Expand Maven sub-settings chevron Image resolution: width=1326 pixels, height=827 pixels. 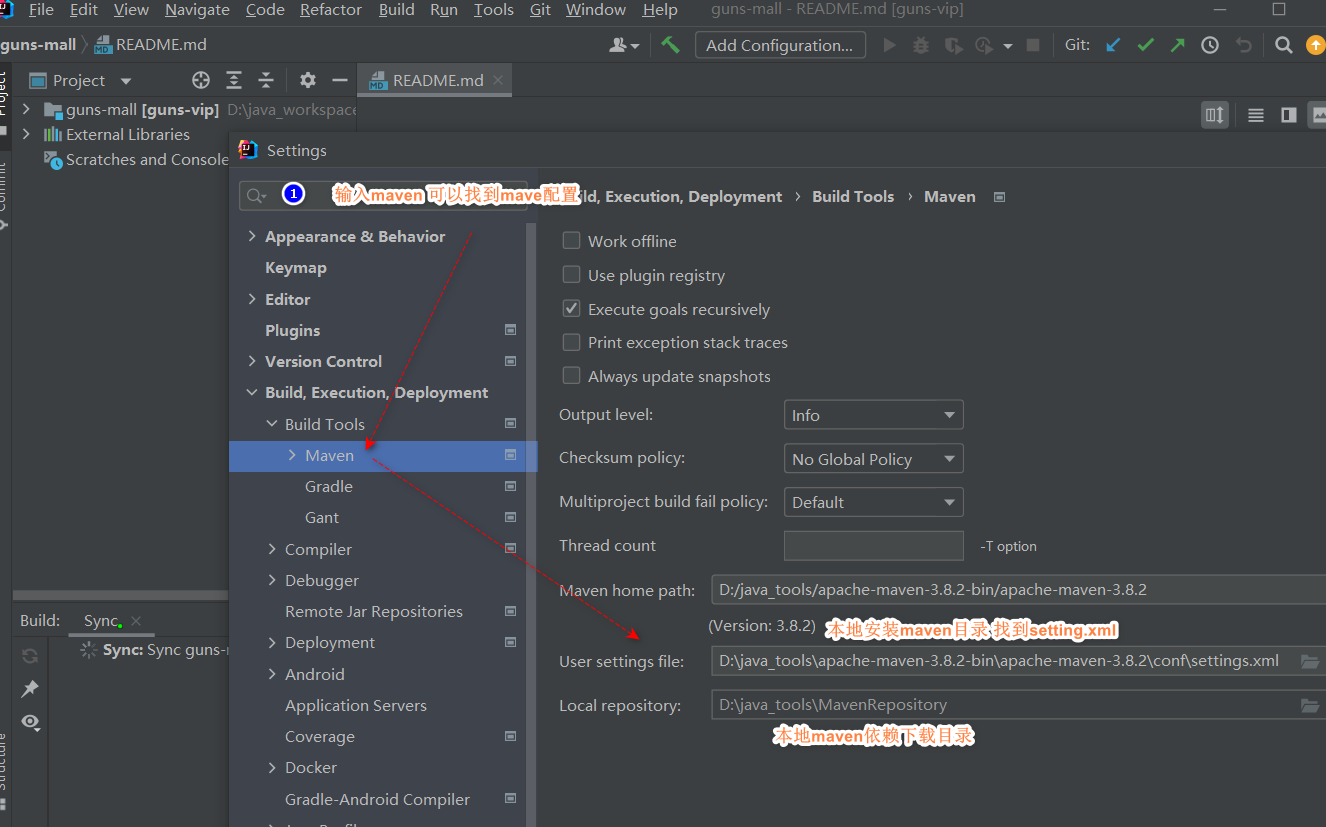point(292,455)
